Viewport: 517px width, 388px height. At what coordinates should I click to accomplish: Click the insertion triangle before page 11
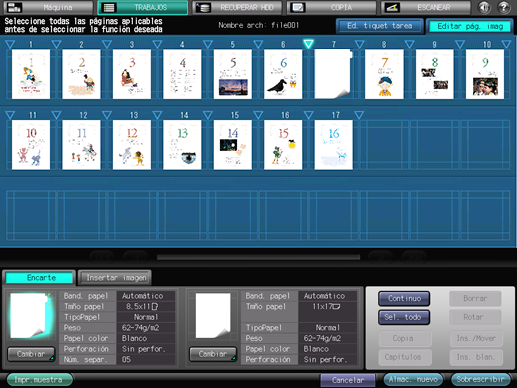[x=10, y=115]
